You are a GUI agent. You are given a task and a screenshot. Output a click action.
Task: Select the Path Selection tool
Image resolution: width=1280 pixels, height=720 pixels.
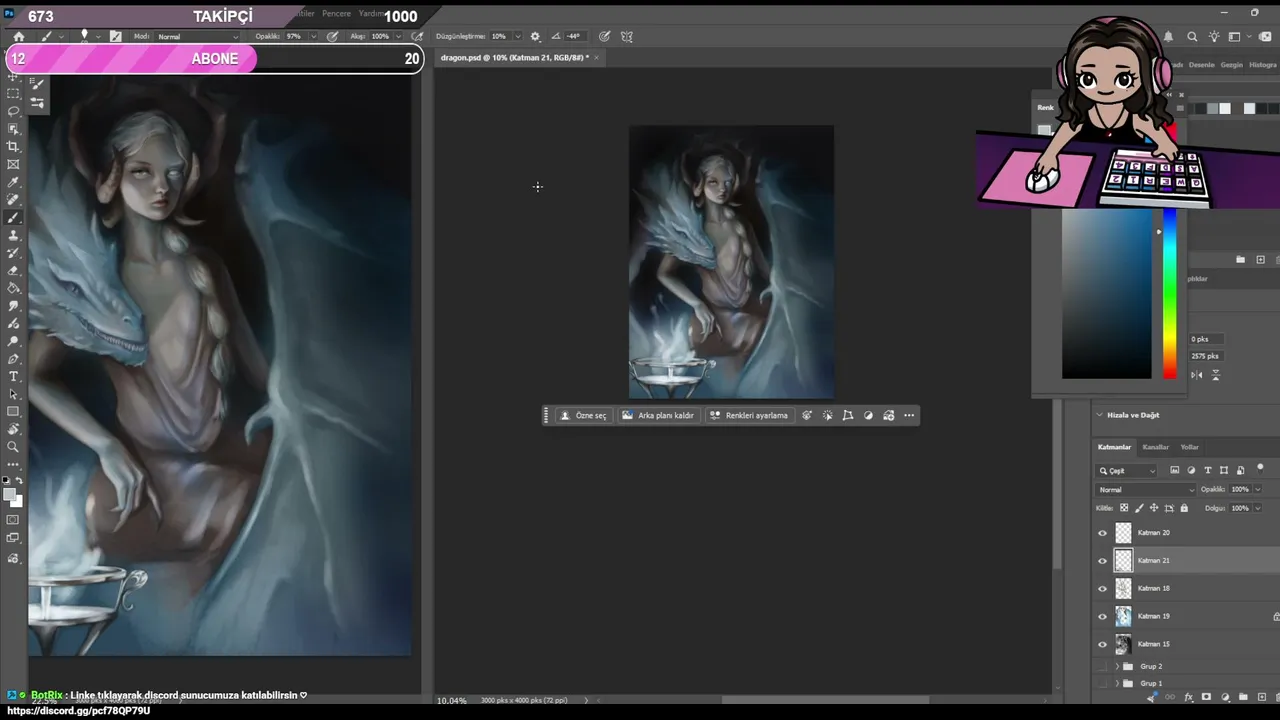pyautogui.click(x=13, y=394)
